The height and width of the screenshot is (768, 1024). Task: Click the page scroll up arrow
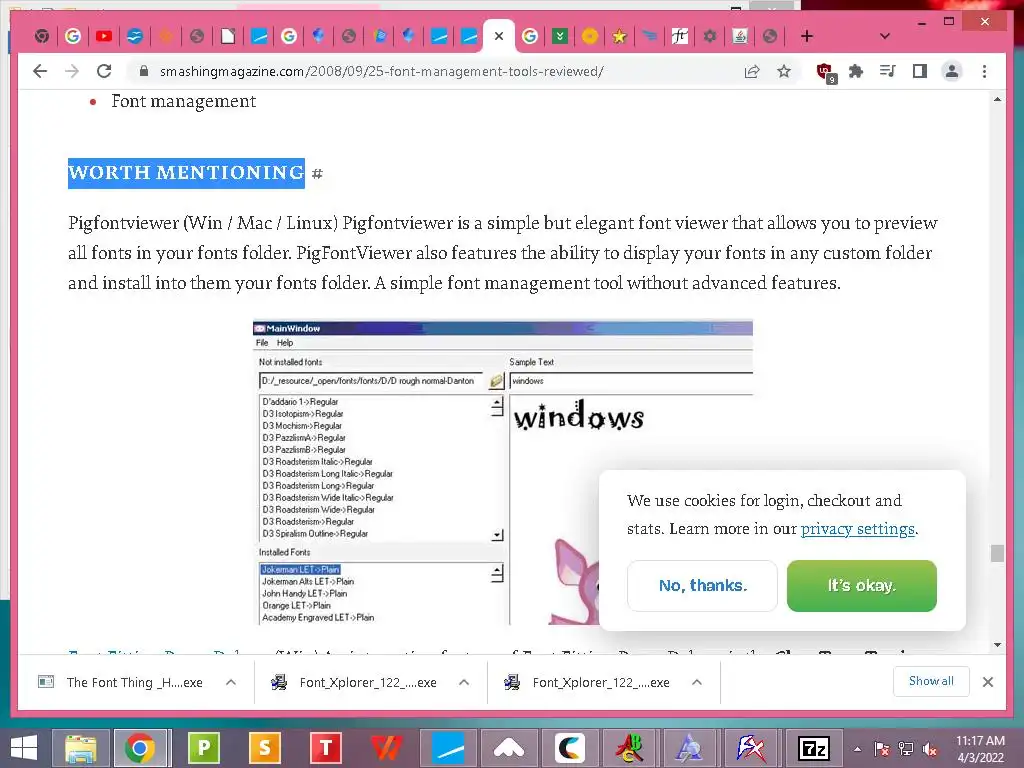pos(997,99)
